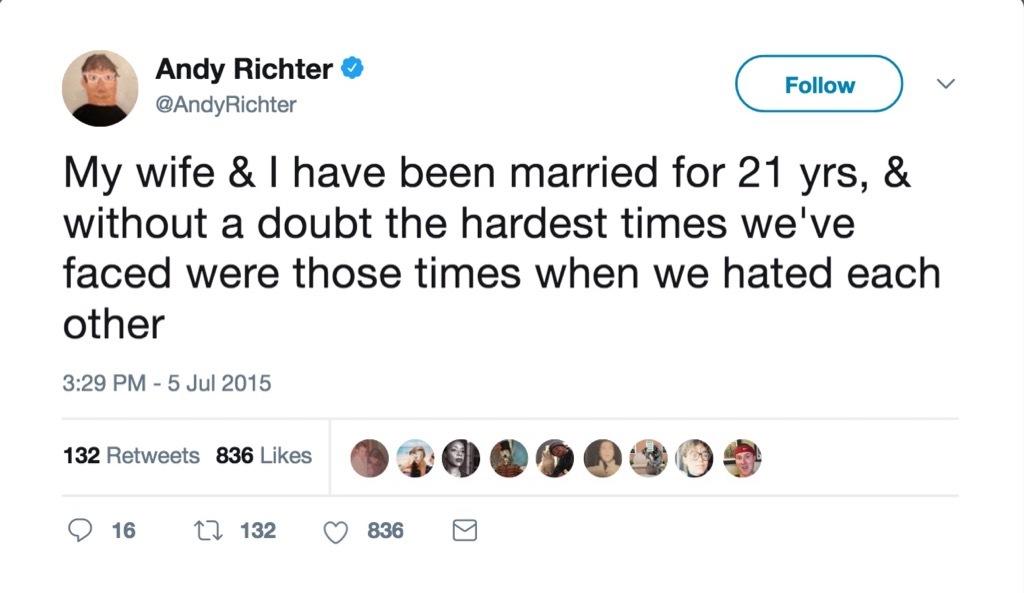Expand more actions via the down arrow
The height and width of the screenshot is (593, 1024).
(x=945, y=84)
